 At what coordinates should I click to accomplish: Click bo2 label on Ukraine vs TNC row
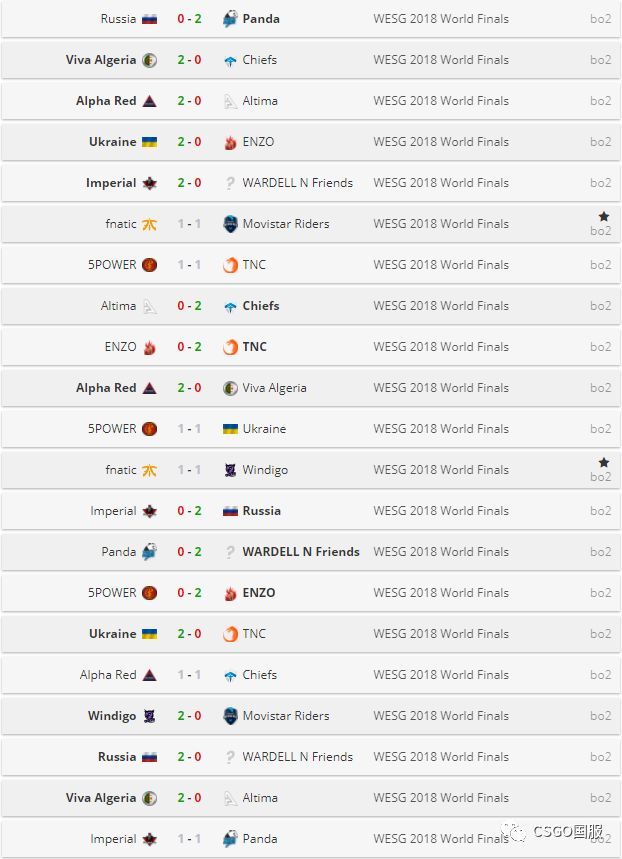[x=600, y=634]
